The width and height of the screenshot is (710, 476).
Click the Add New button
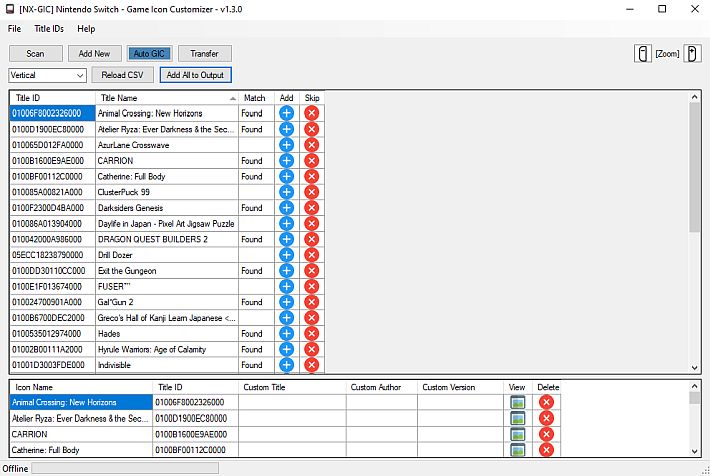pyautogui.click(x=95, y=53)
